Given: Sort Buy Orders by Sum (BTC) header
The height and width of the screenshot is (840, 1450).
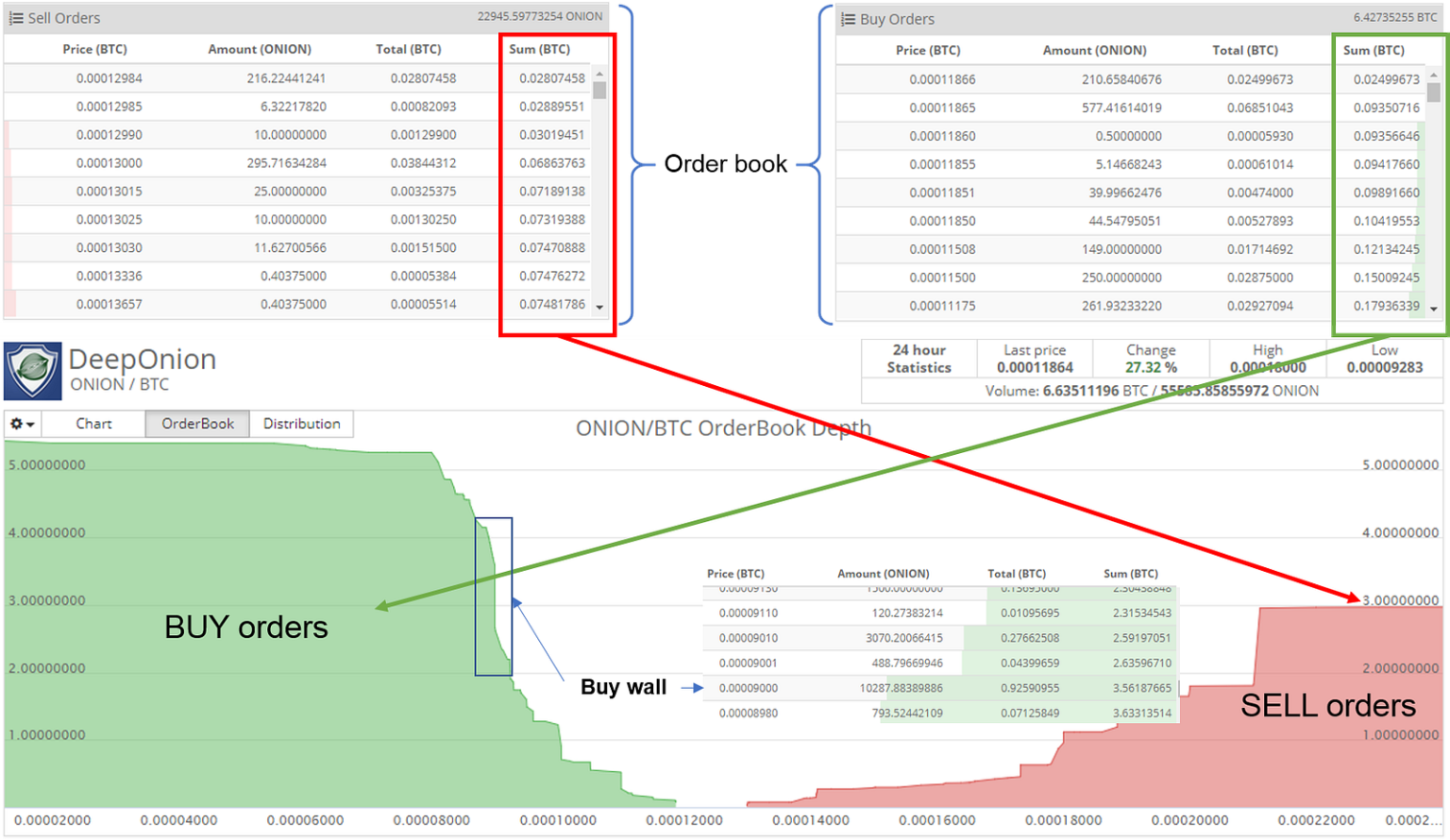Looking at the screenshot, I should [x=1374, y=50].
